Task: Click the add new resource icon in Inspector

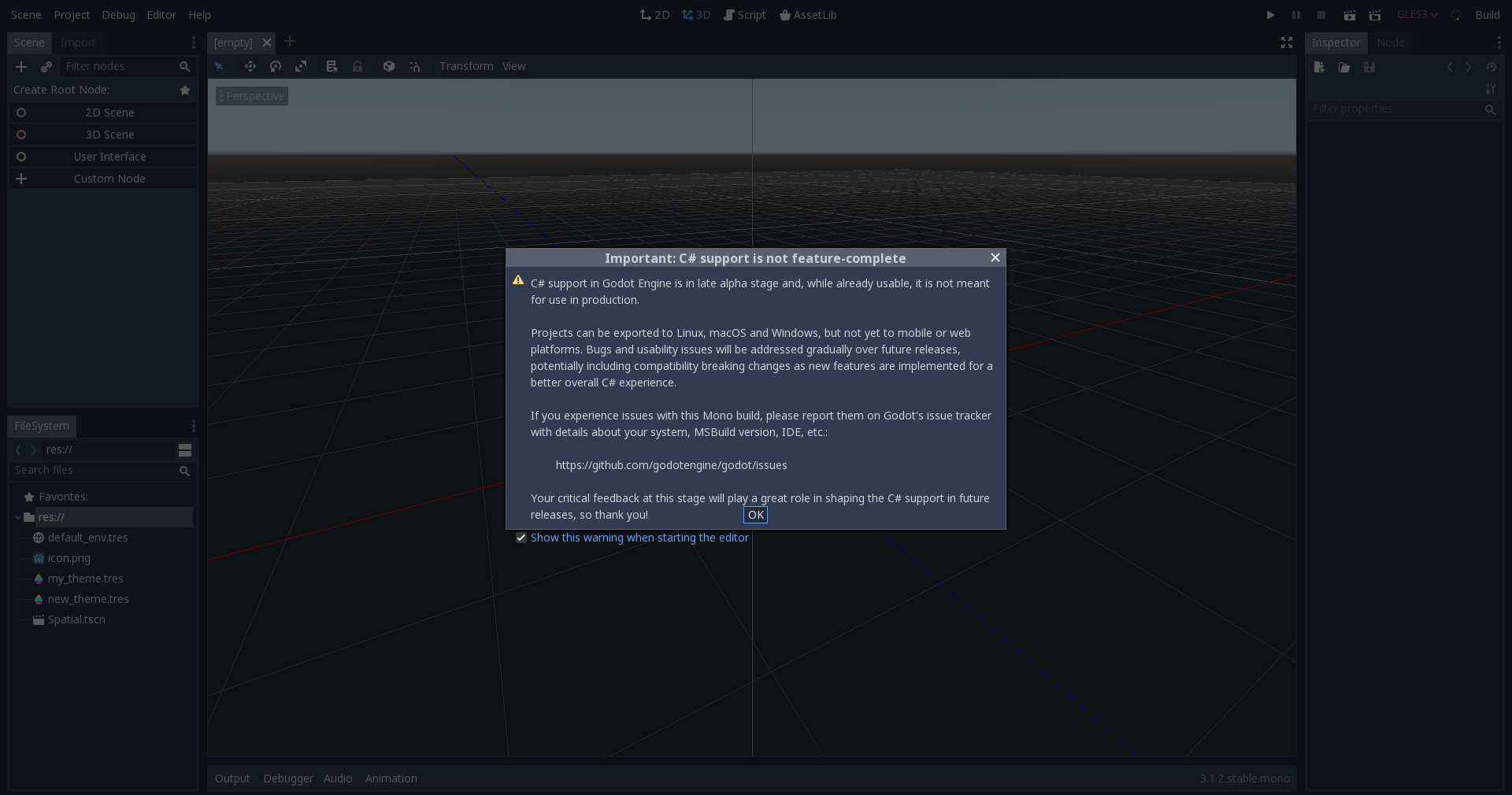Action: [x=1319, y=68]
